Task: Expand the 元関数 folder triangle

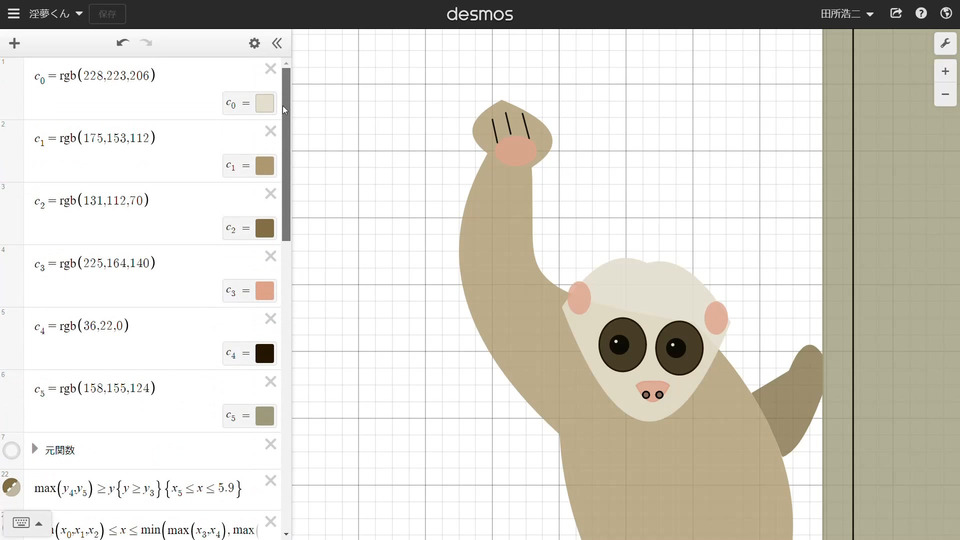Action: [x=35, y=449]
